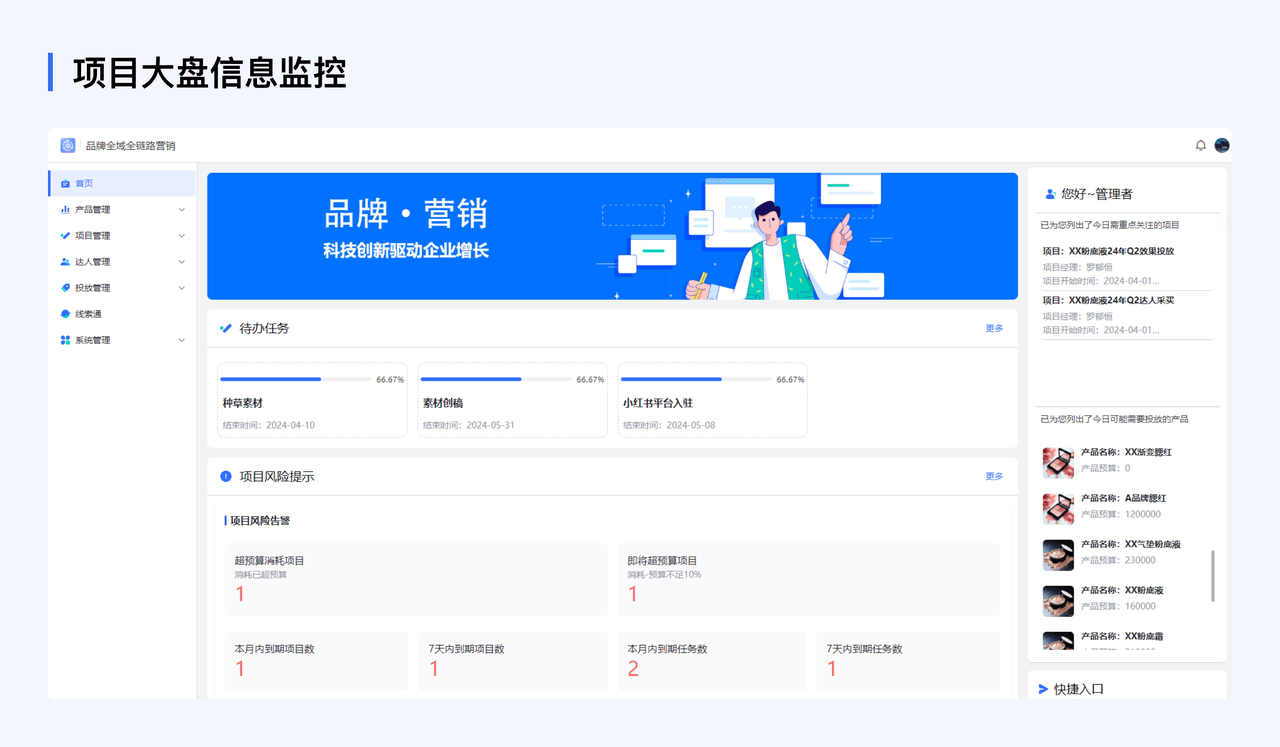1280x747 pixels.
Task: Click 更多 link in 项目风险提示
Action: (x=994, y=476)
